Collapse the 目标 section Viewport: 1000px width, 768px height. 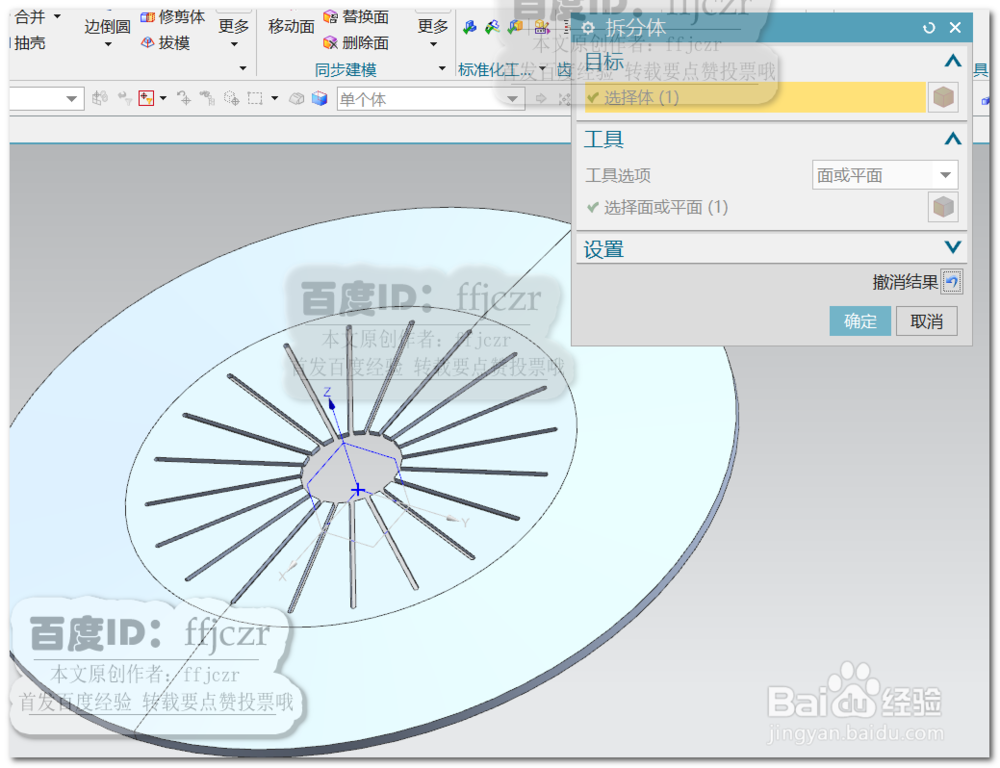coord(953,61)
